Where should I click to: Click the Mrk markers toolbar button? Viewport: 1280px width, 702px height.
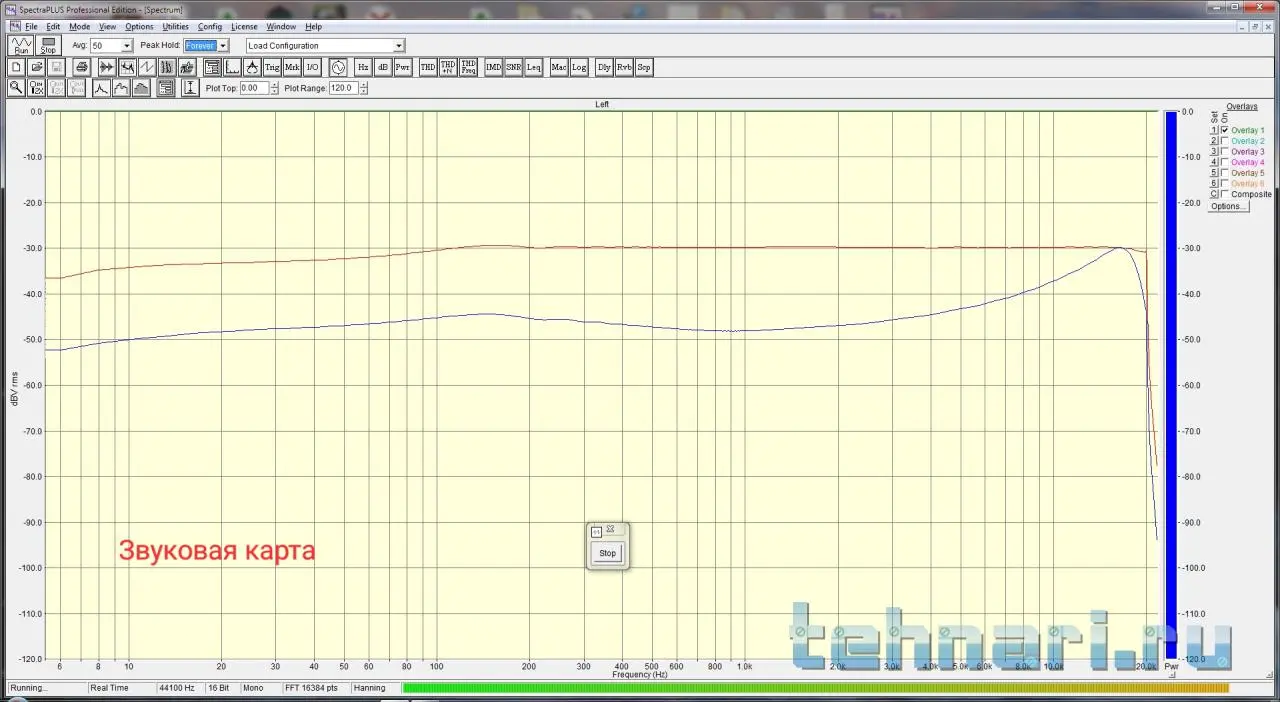pos(292,67)
